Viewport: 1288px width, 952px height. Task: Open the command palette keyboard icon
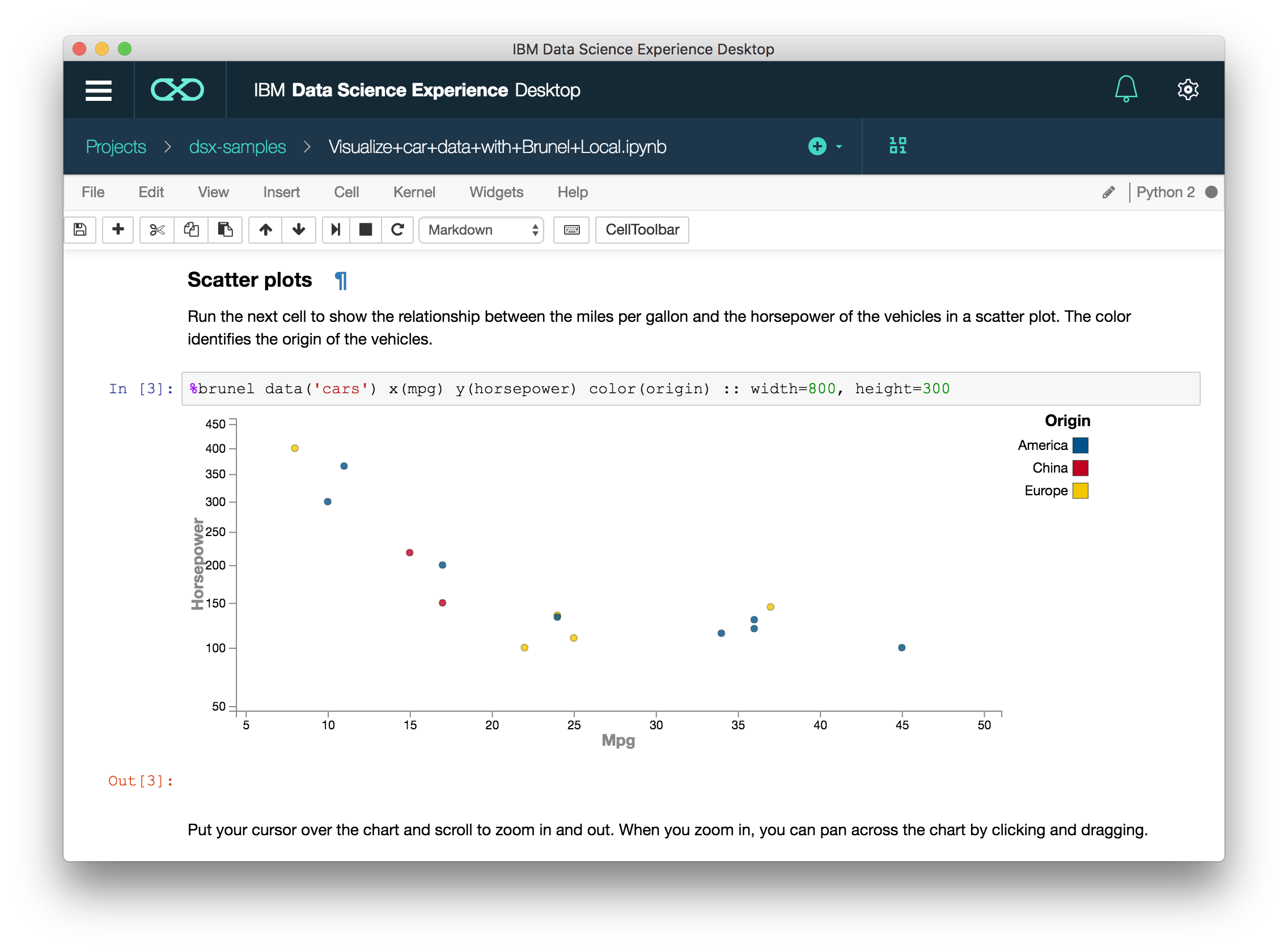click(x=571, y=229)
